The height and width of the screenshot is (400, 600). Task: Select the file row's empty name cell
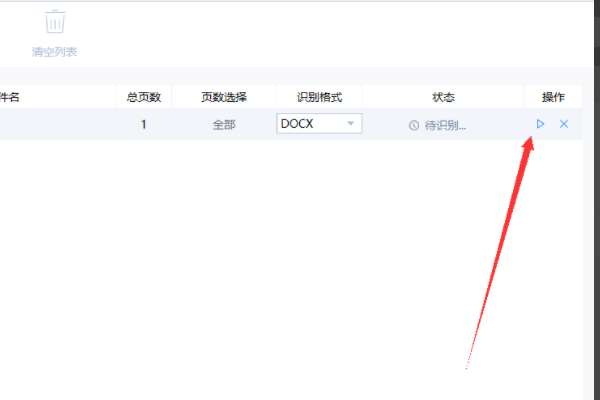click(x=57, y=124)
